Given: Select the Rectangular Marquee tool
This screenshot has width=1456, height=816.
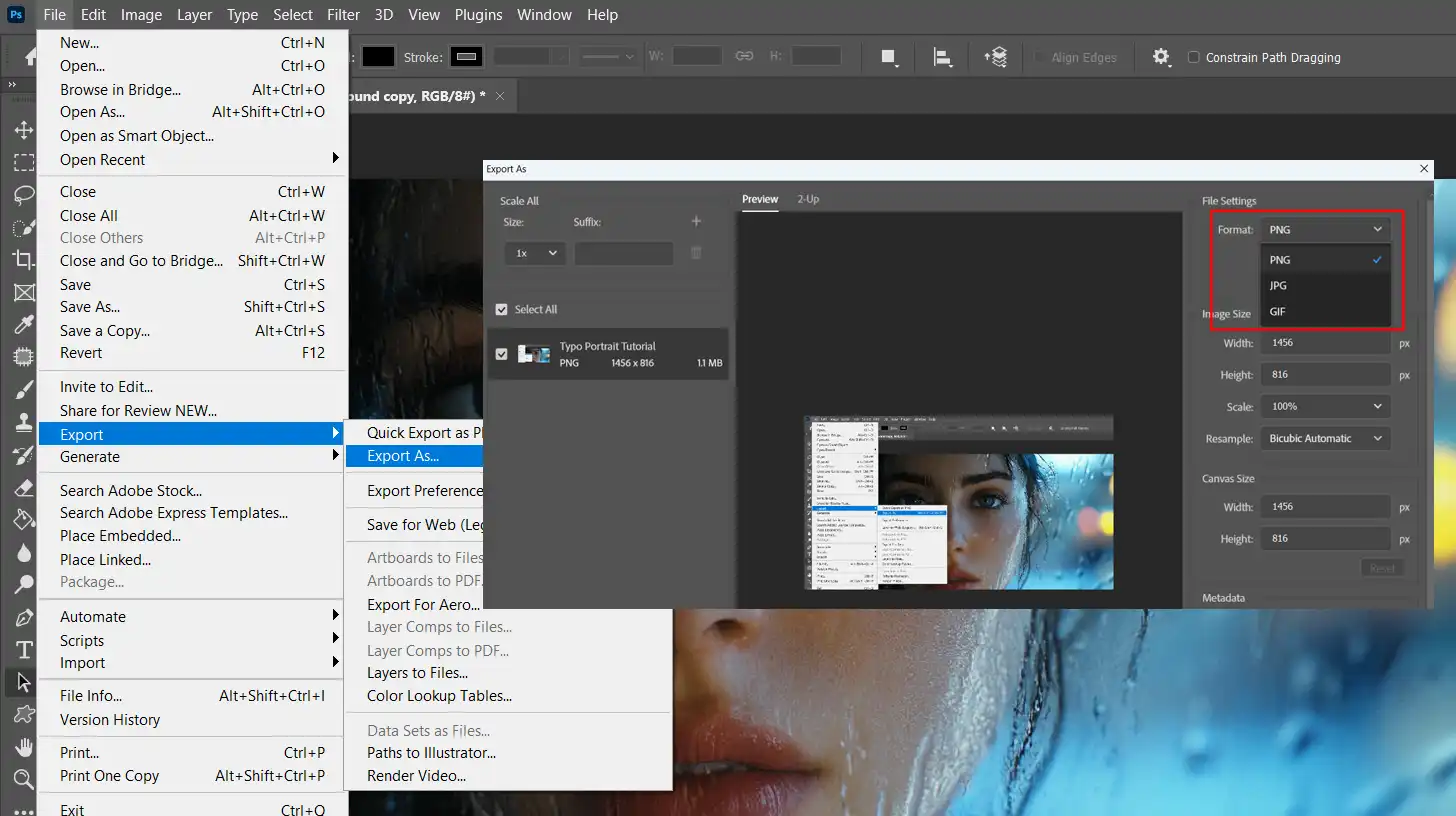Looking at the screenshot, I should (x=23, y=162).
